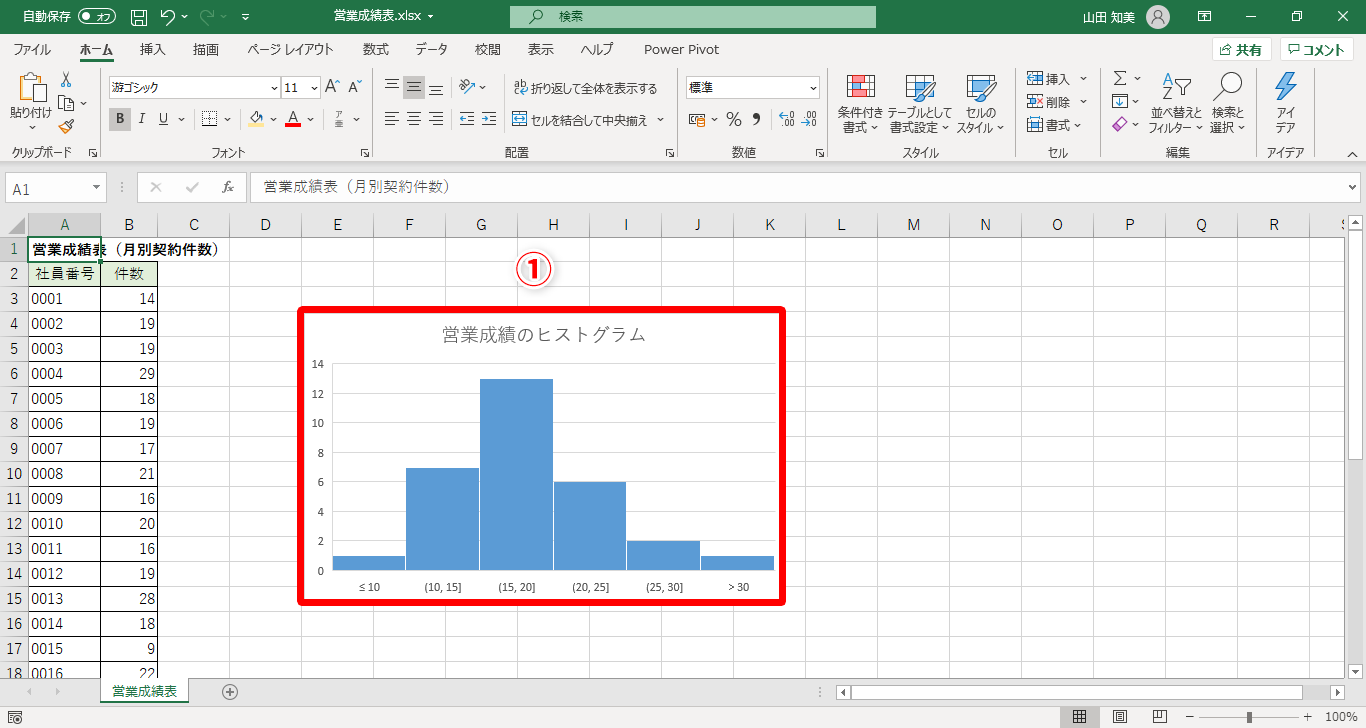The image size is (1366, 728).
Task: Open テーブルとして書式設定 gallery
Action: point(919,104)
